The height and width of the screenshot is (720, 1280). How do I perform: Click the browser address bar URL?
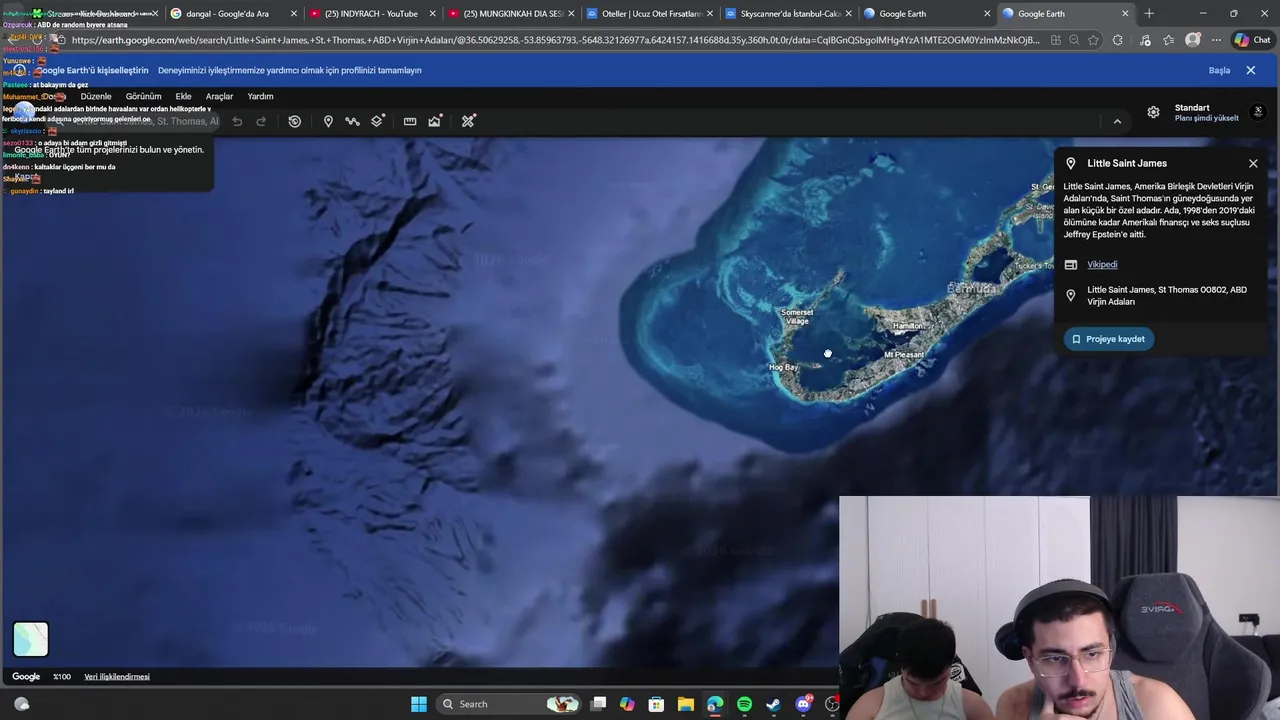[555, 40]
